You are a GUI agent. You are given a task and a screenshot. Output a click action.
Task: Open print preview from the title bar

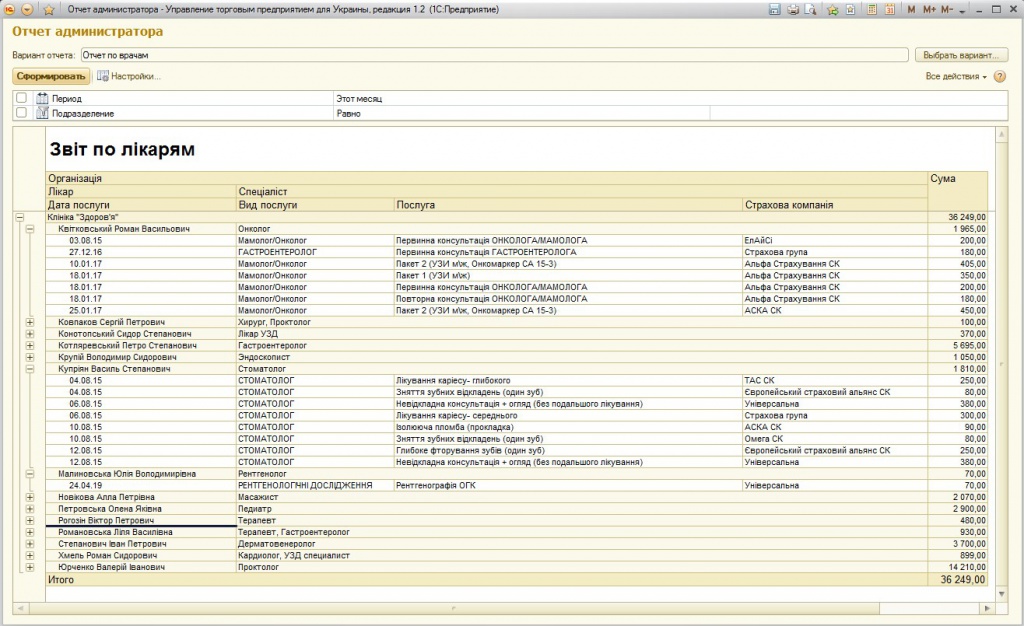[810, 10]
